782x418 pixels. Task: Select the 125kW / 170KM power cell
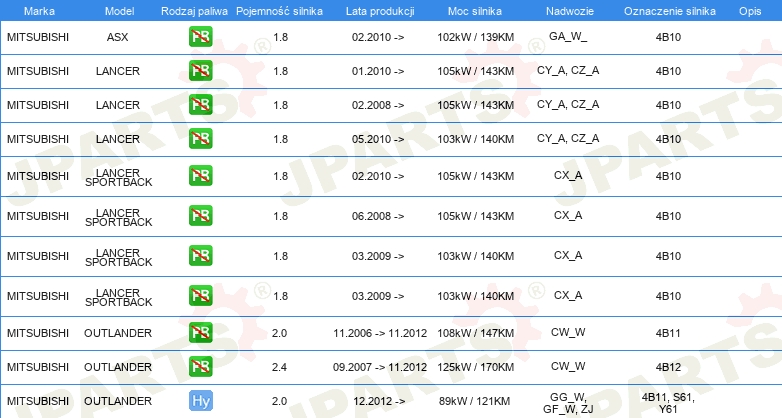click(475, 367)
